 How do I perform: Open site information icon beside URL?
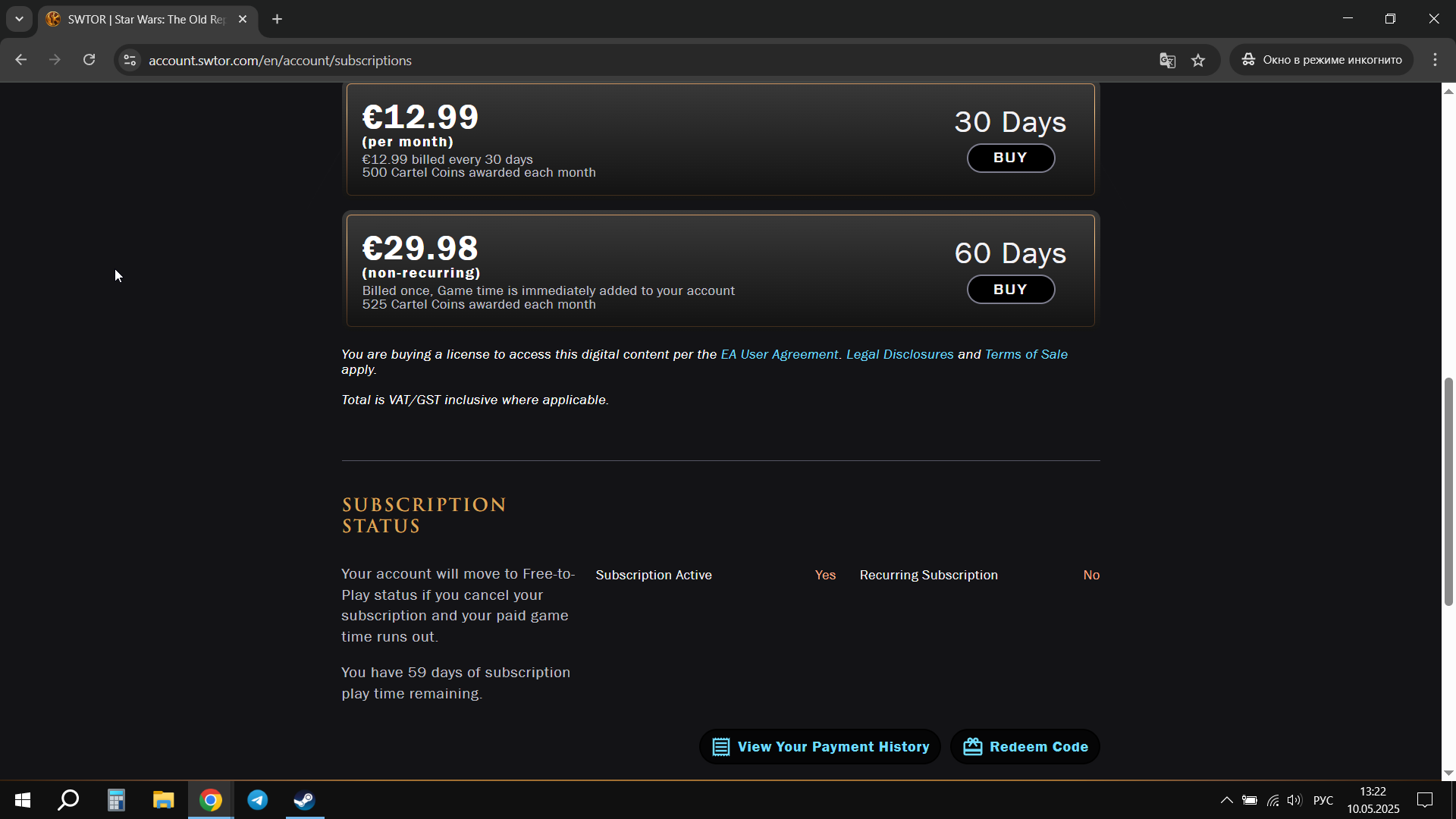coord(130,60)
